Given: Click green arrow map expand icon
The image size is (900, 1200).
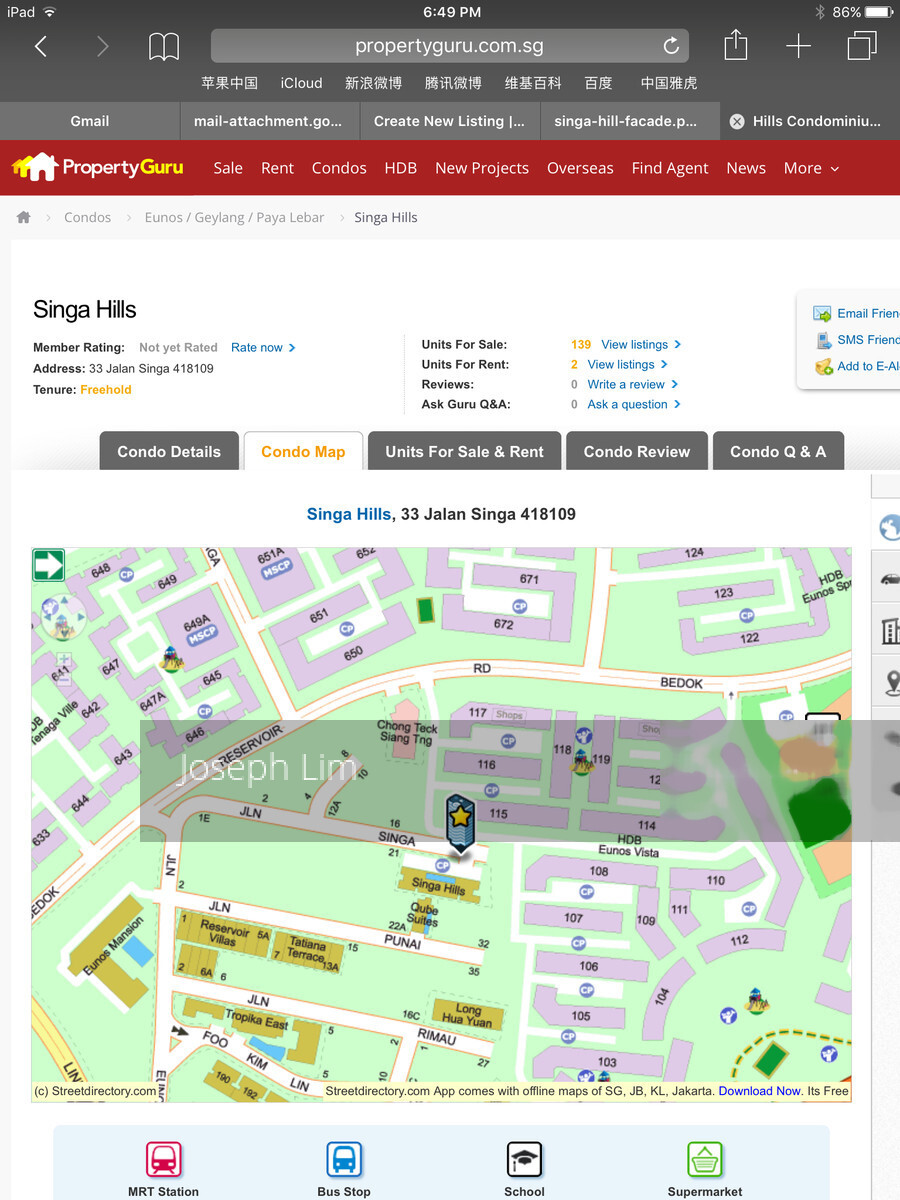Looking at the screenshot, I should 48,565.
